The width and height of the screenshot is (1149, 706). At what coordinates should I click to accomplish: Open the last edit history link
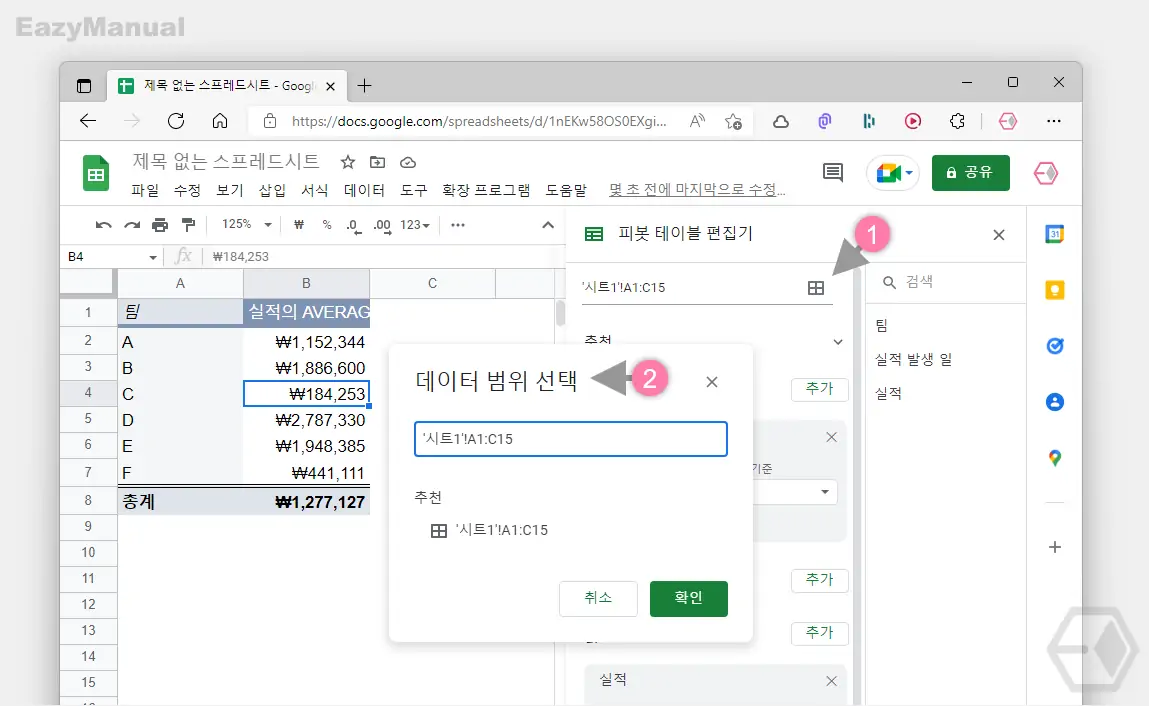(x=697, y=190)
